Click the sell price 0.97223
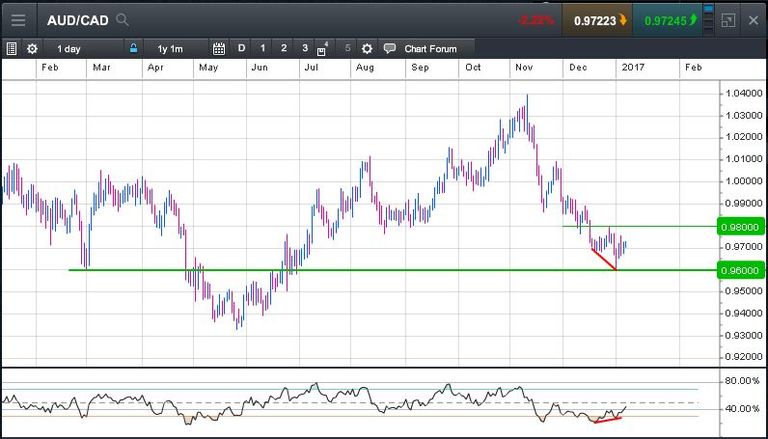The image size is (768, 439). pyautogui.click(x=597, y=20)
